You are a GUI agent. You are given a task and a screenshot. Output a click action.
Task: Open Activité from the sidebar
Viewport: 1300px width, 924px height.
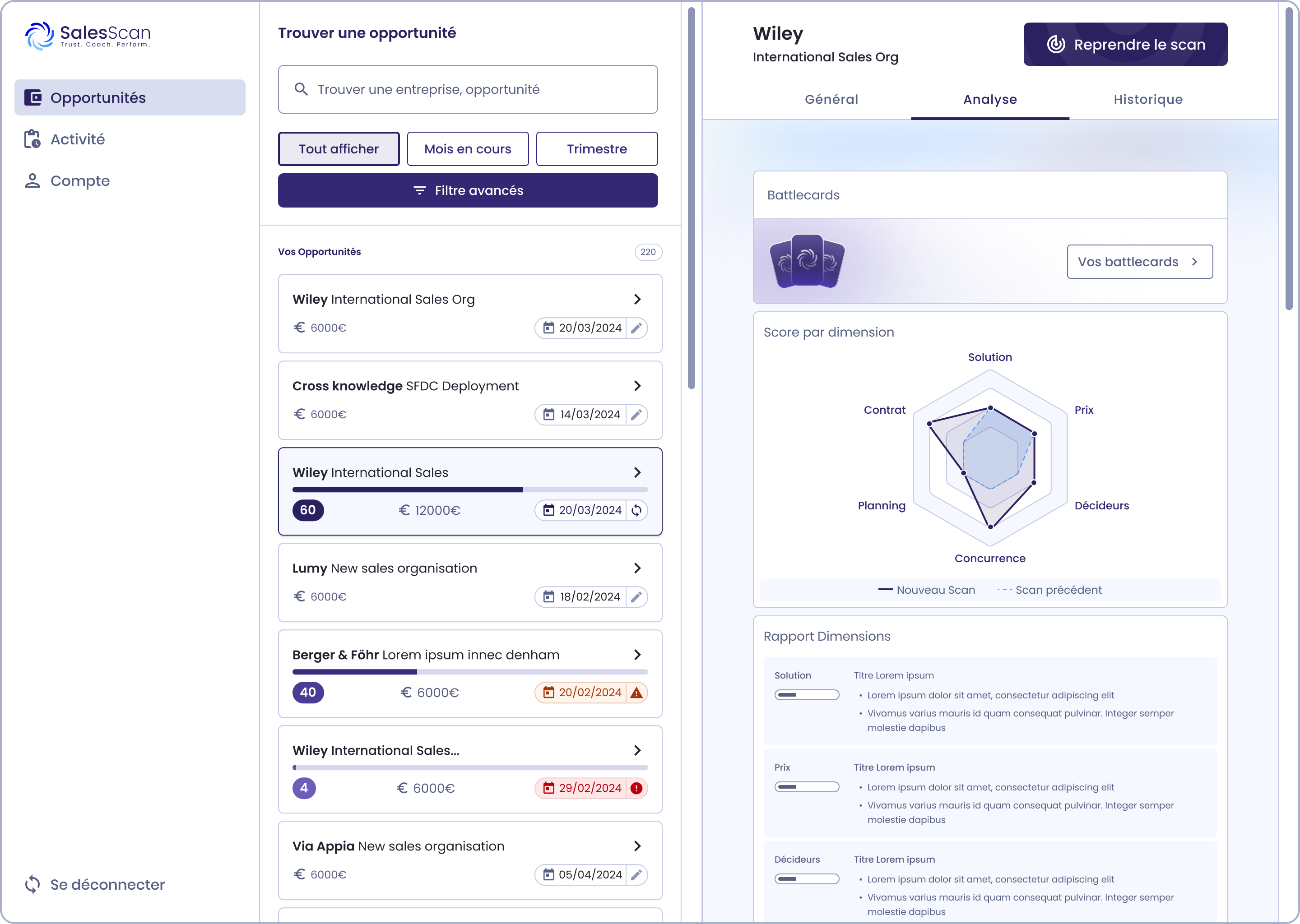click(x=77, y=139)
